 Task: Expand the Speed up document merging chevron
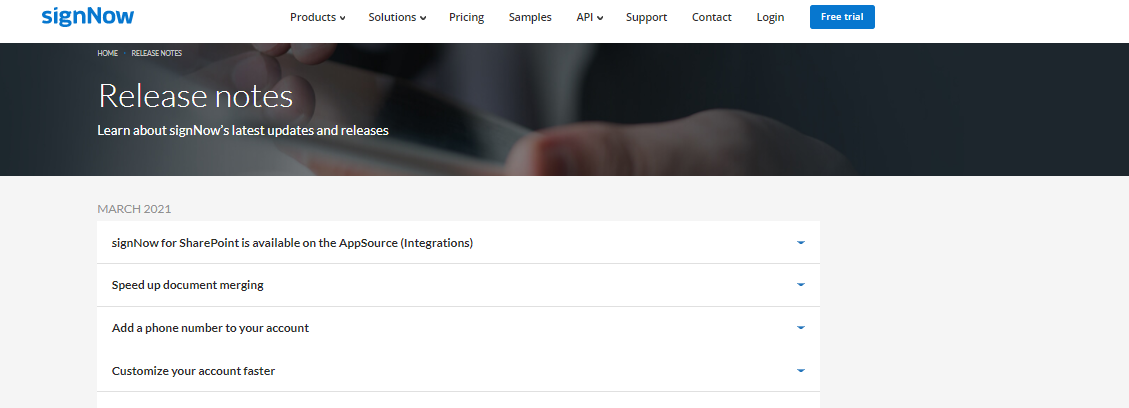[x=801, y=285]
